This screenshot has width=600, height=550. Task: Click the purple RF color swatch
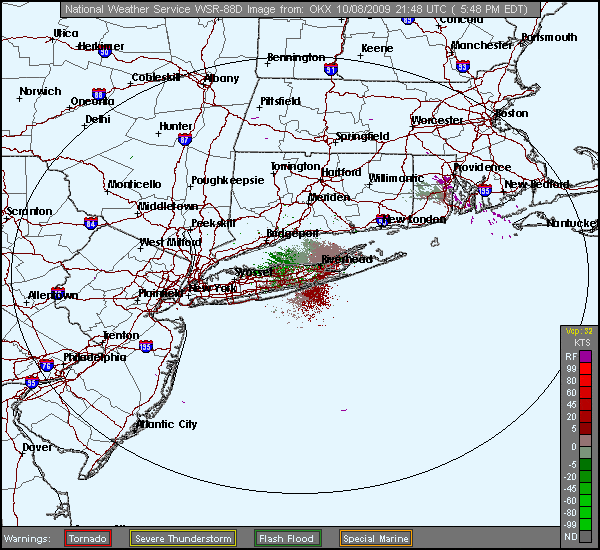tap(585, 357)
